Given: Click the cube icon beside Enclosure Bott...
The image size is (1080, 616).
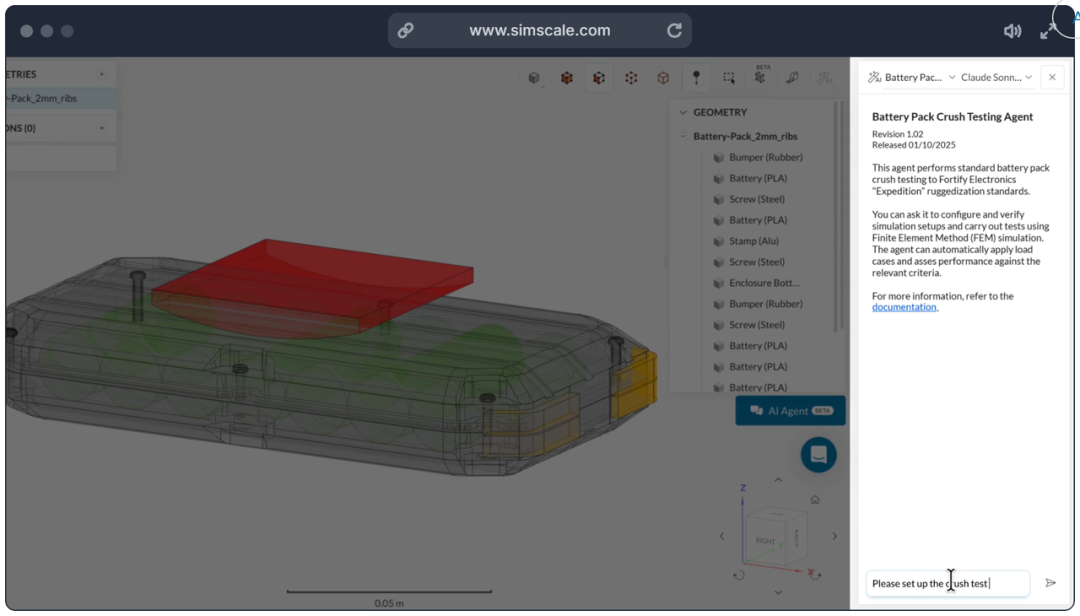Looking at the screenshot, I should pos(718,283).
